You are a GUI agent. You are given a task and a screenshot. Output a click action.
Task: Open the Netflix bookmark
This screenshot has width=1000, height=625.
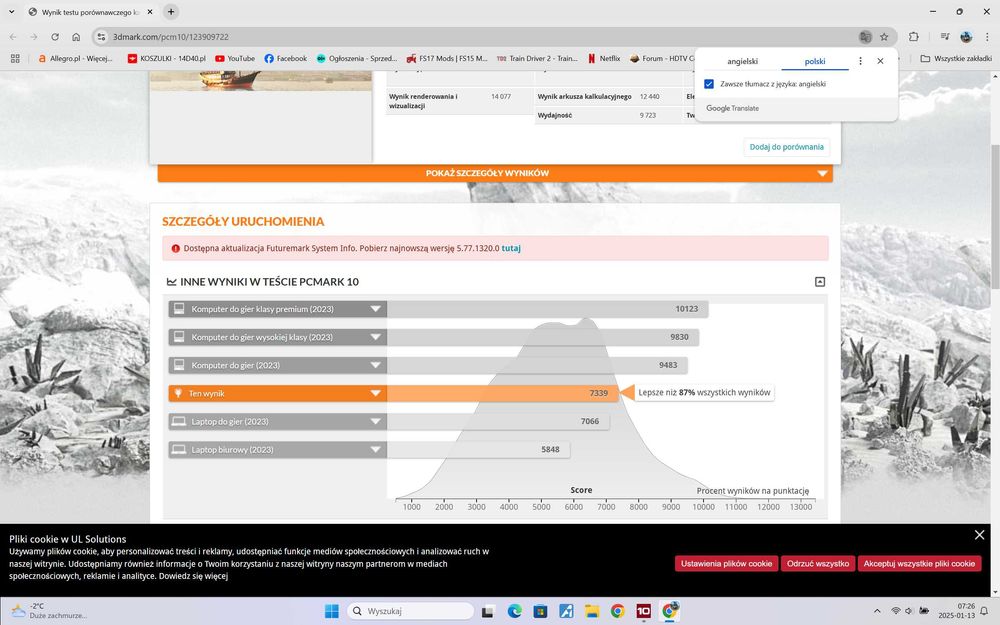coord(603,58)
